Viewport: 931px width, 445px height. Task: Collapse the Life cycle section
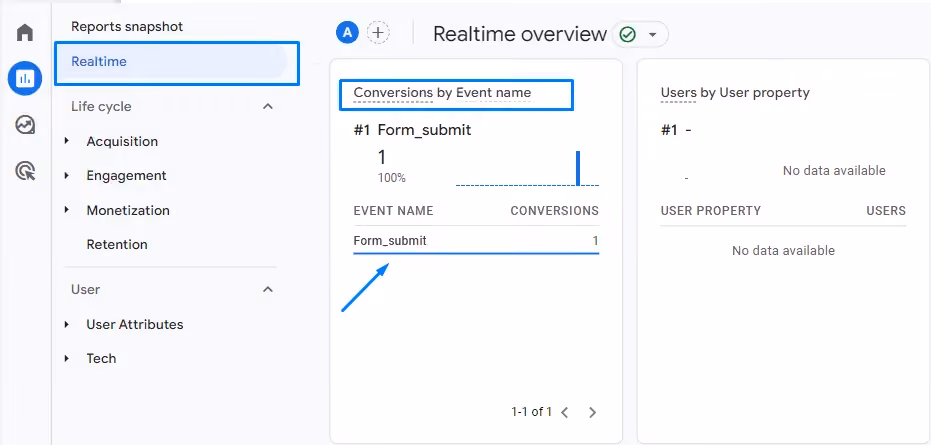tap(268, 107)
